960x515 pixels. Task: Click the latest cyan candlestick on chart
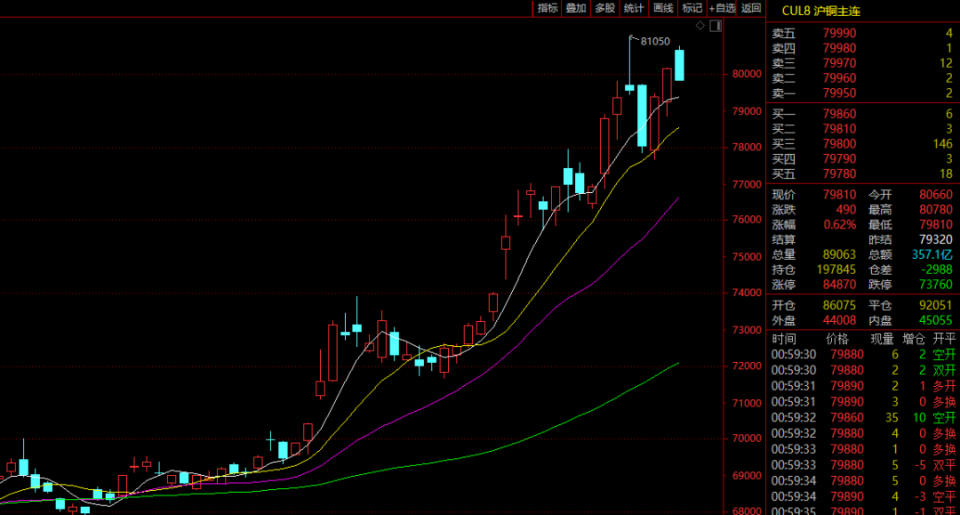click(679, 65)
